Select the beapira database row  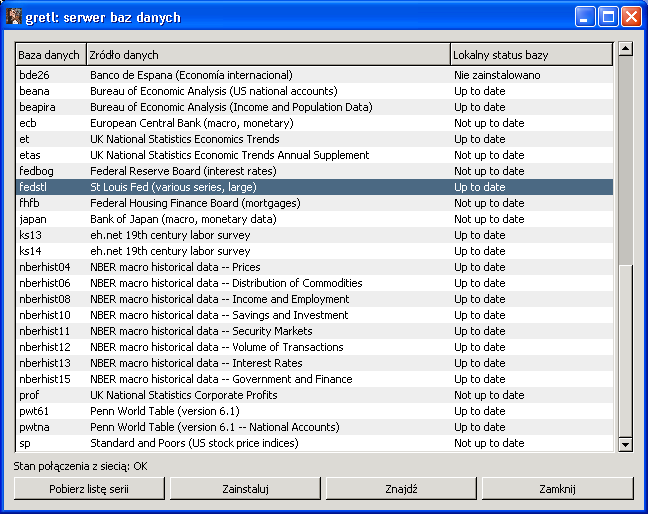point(314,107)
